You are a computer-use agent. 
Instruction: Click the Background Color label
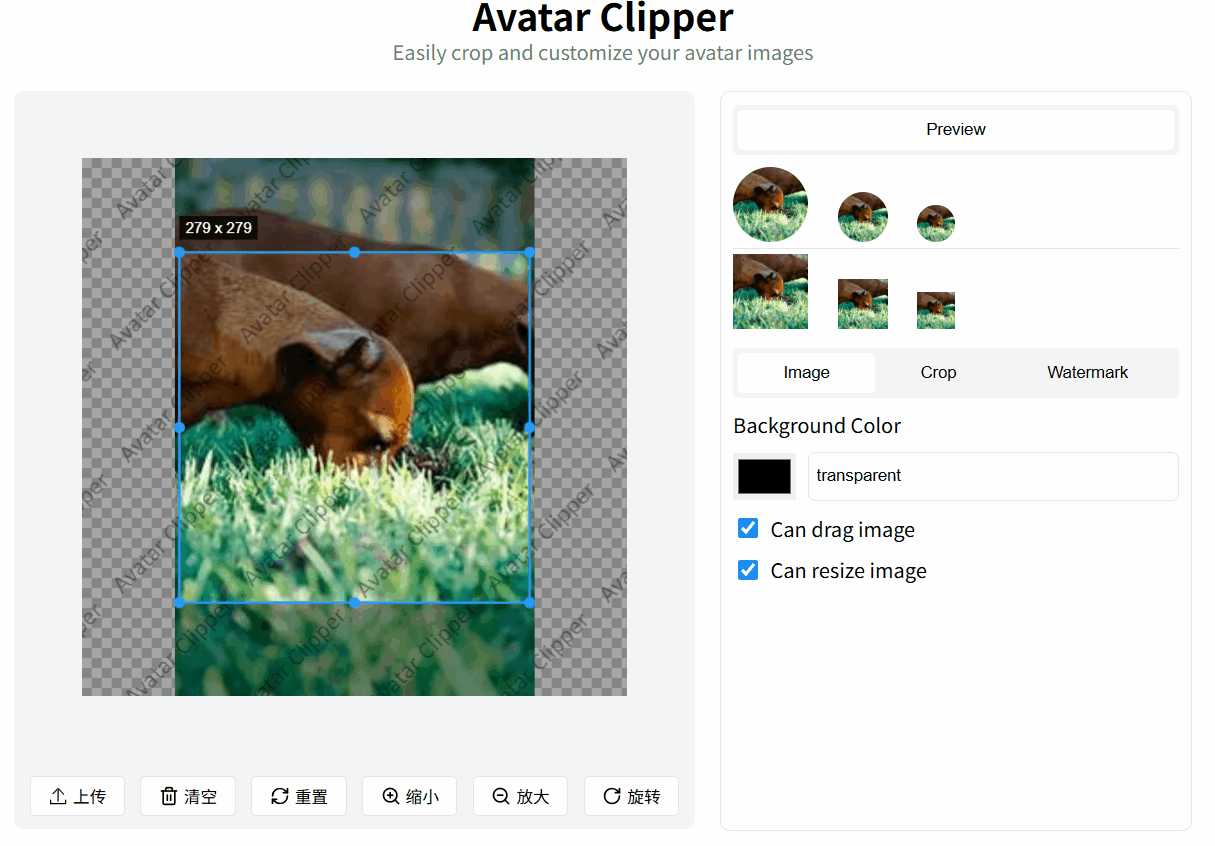[817, 426]
